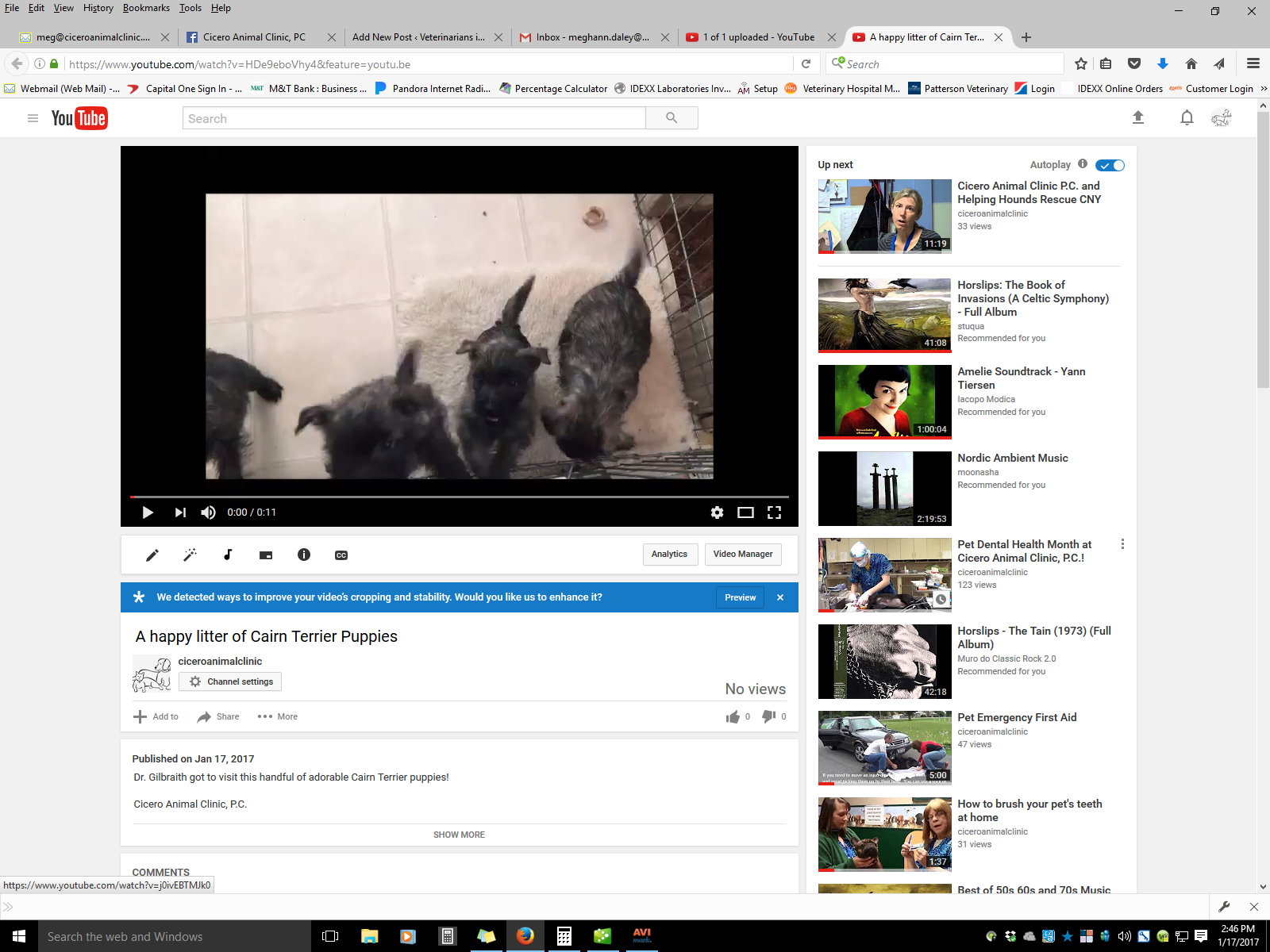Open cards info icon below video
This screenshot has width=1270, height=952.
tap(304, 555)
